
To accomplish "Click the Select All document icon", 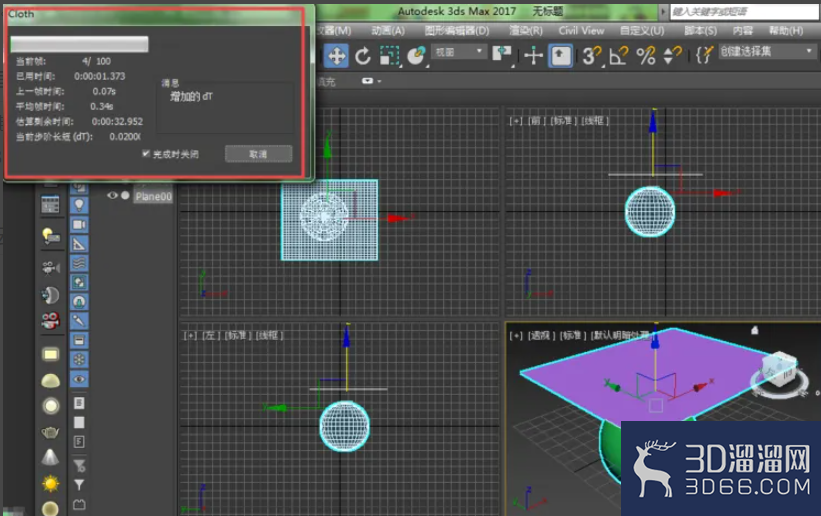I will click(x=79, y=403).
